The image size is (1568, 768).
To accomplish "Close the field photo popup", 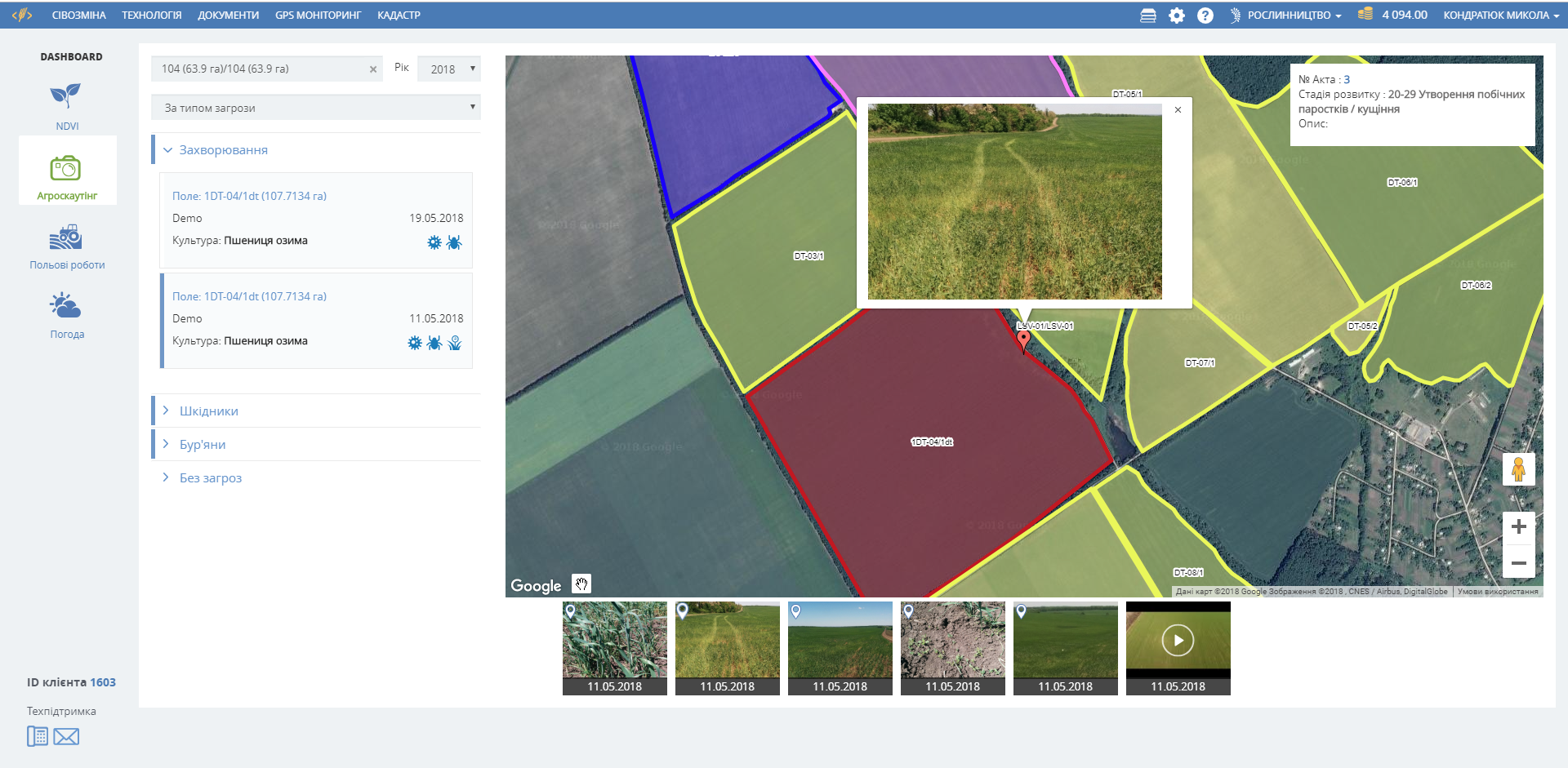I will [1178, 110].
